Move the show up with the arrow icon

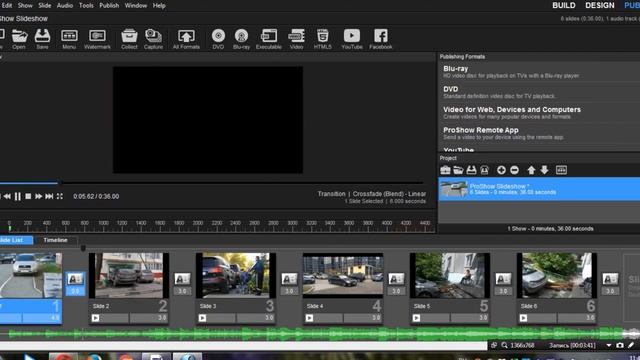531,170
